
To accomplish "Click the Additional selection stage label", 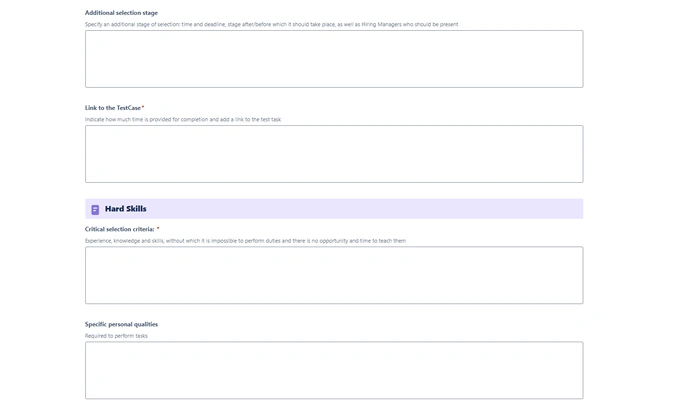I will click(121, 13).
